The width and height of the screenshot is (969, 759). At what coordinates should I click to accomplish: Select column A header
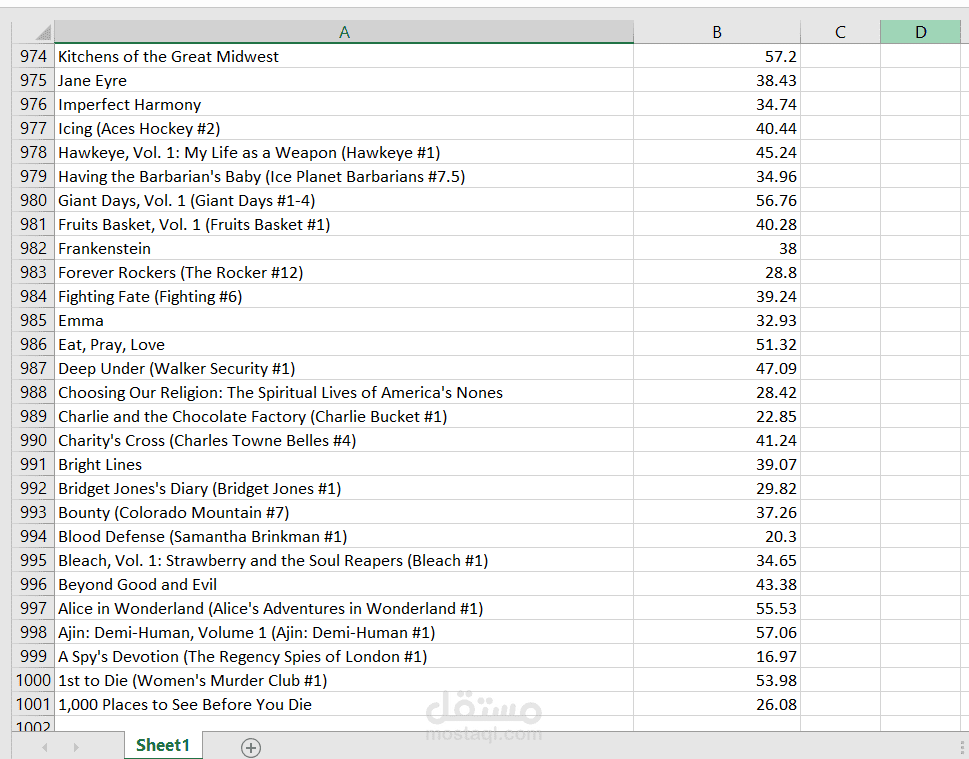tap(344, 32)
